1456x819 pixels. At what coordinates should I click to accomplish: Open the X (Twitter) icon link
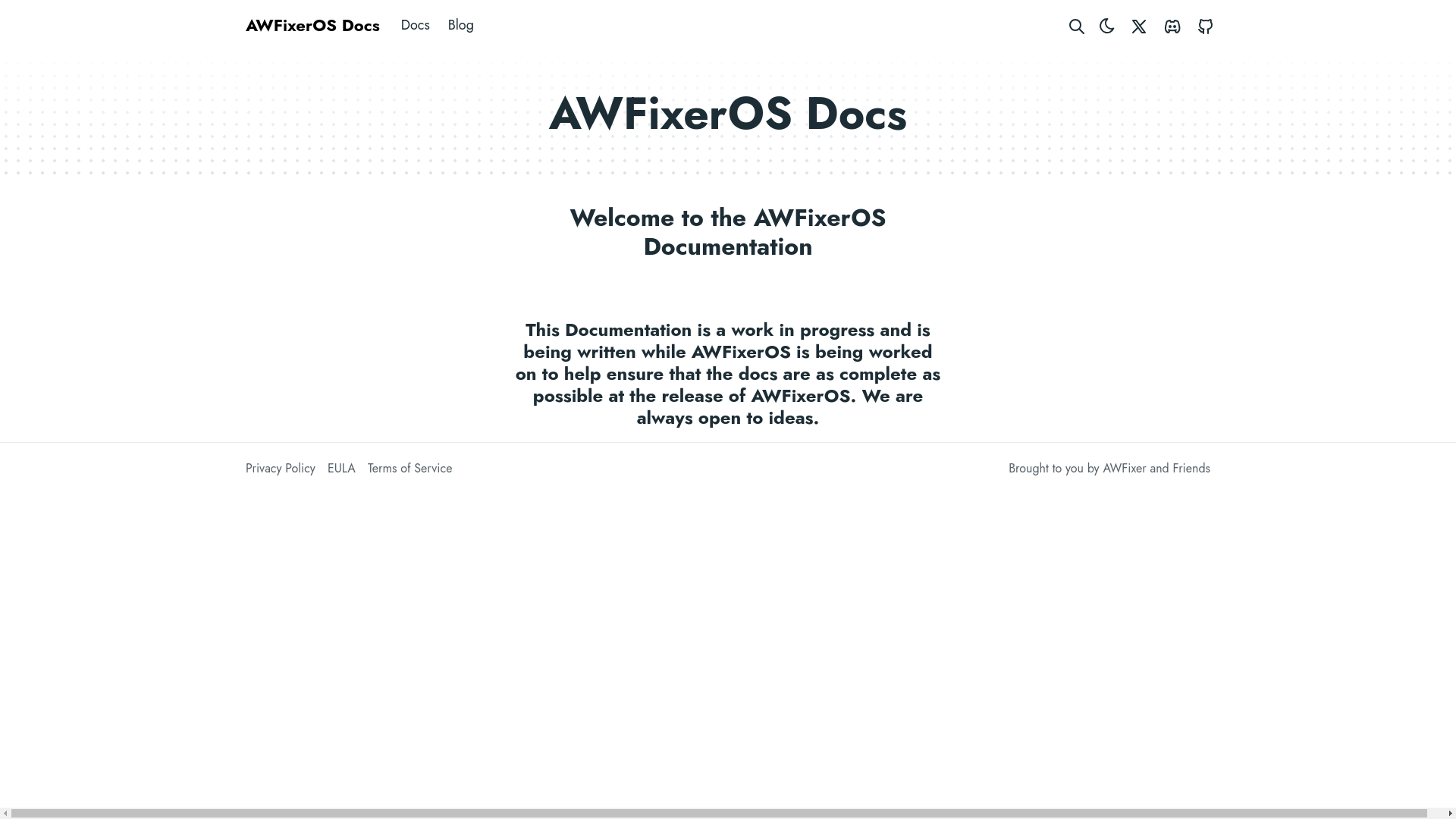(1139, 27)
